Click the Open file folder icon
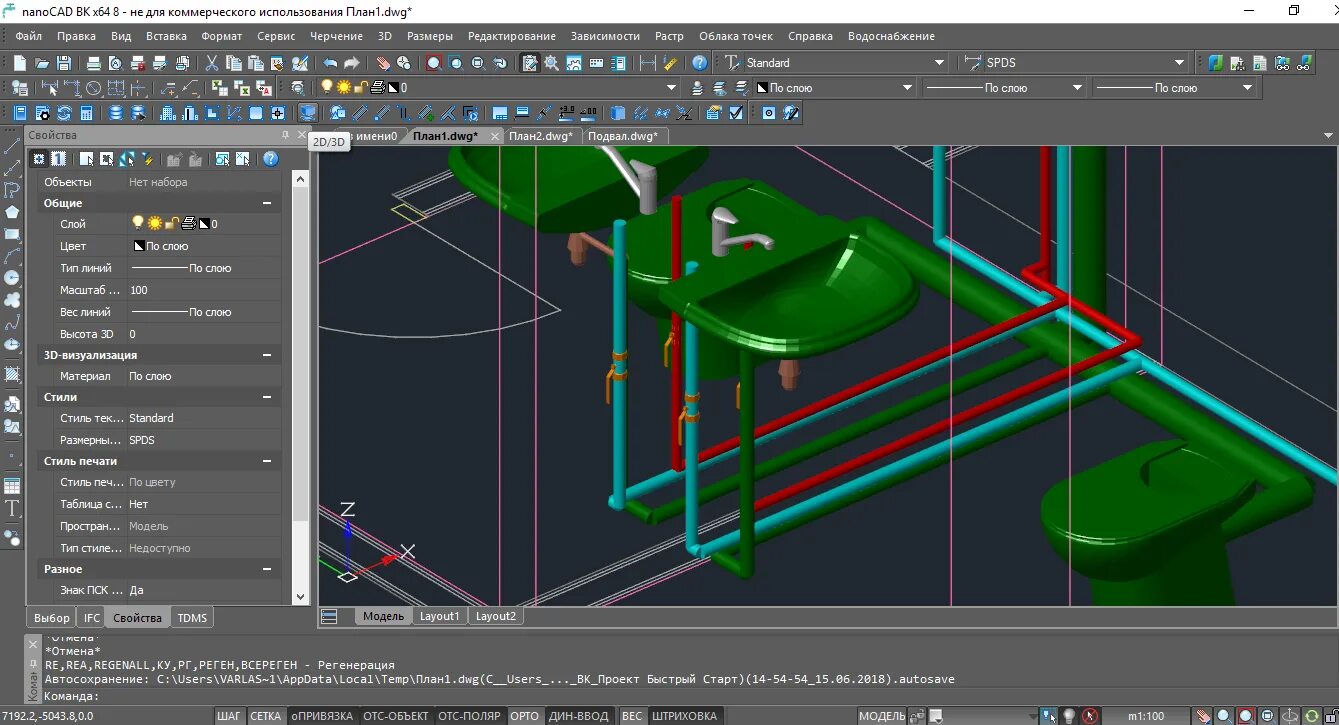 [42, 63]
